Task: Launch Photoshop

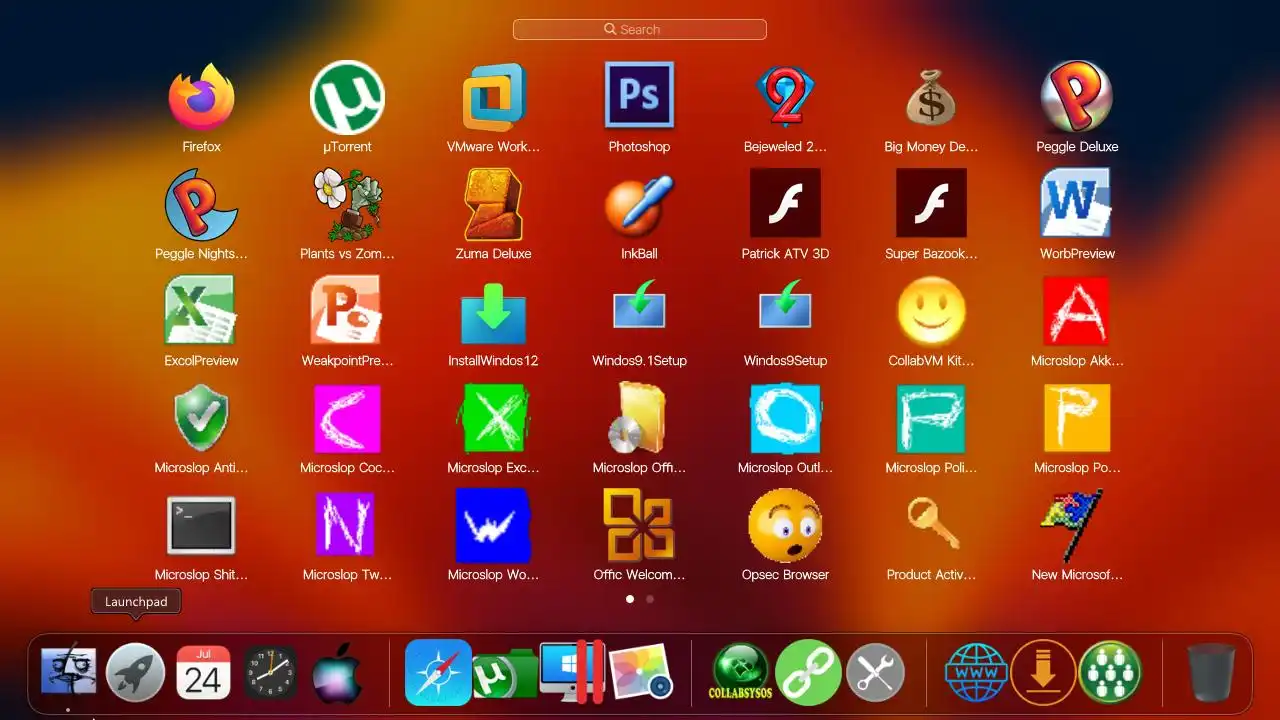Action: tap(639, 95)
